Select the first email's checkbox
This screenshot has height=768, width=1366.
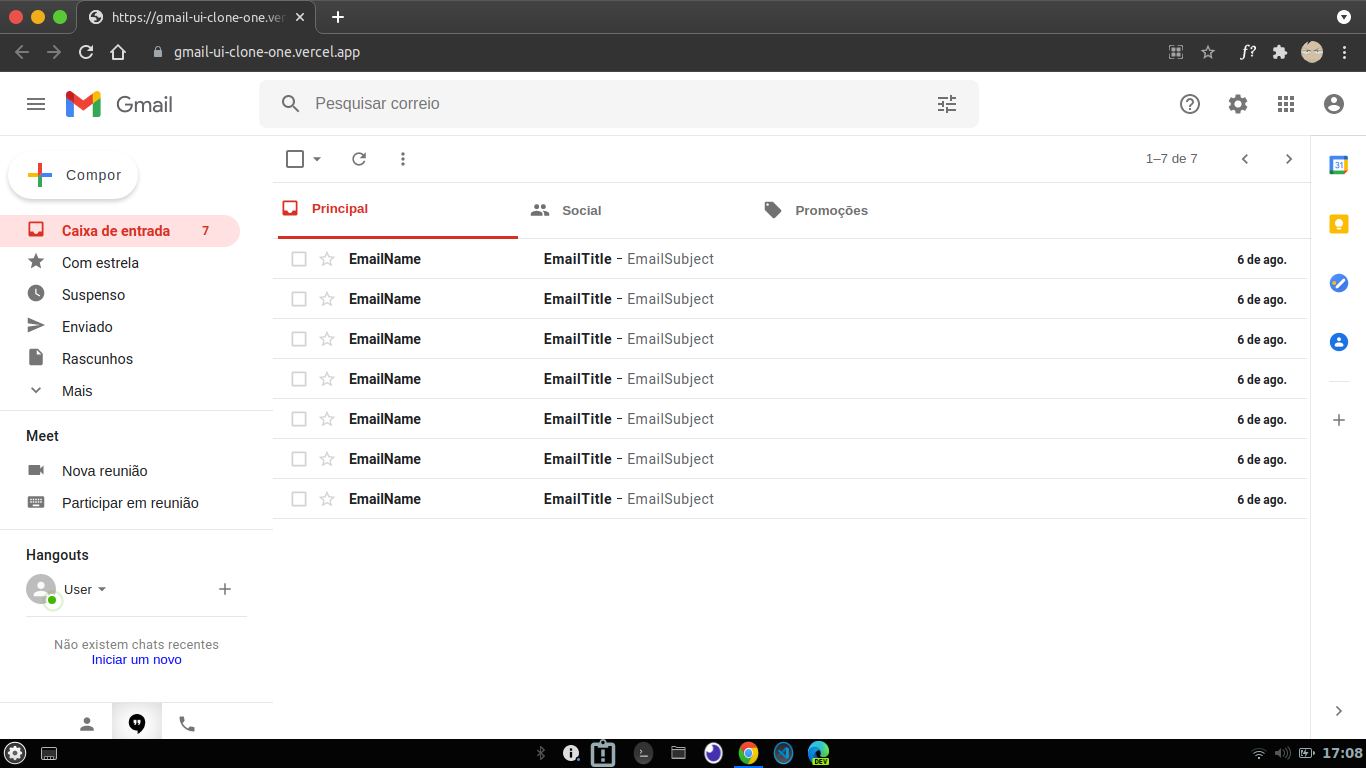297,258
